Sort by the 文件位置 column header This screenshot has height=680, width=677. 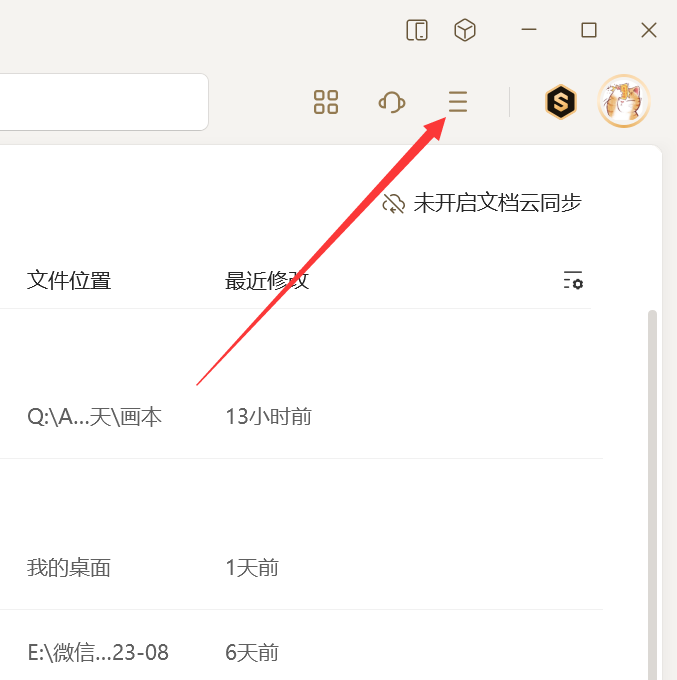[69, 281]
